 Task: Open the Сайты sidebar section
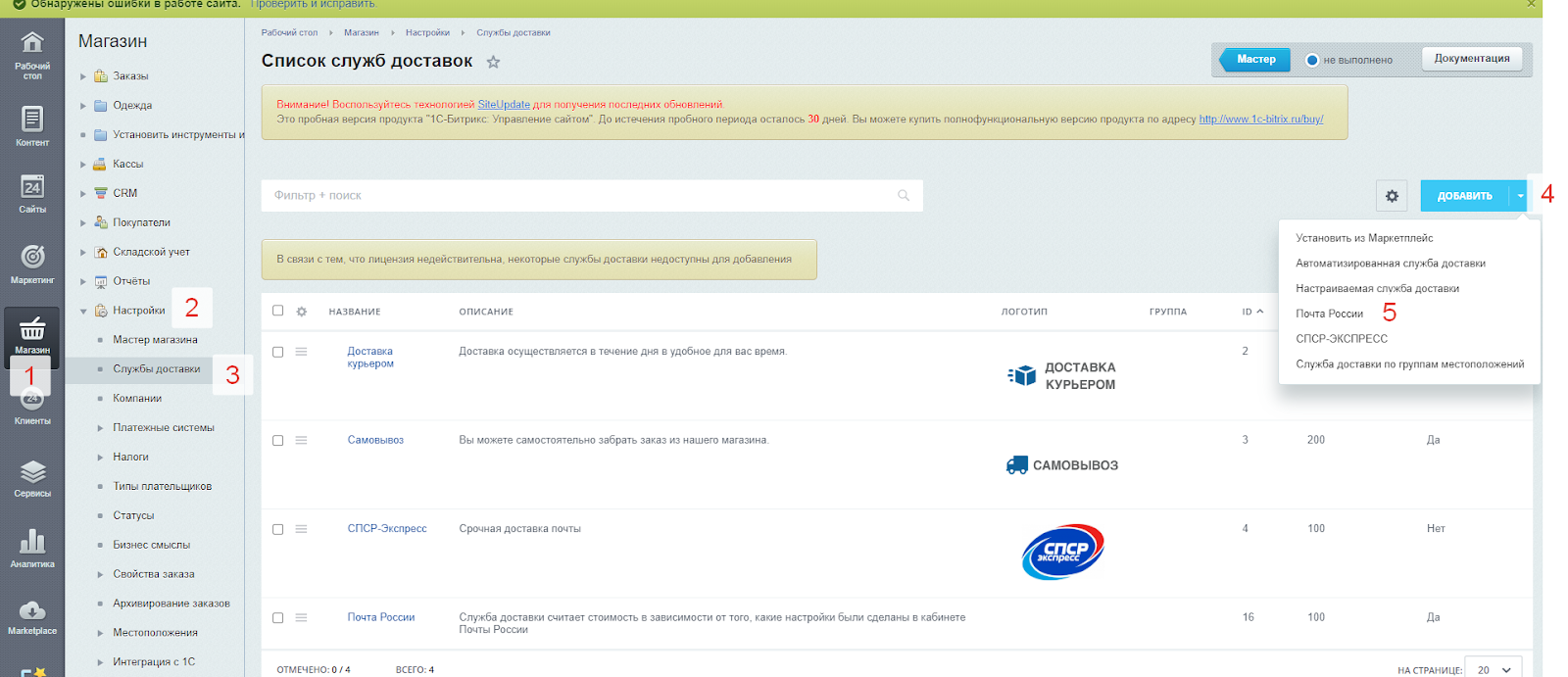(32, 193)
